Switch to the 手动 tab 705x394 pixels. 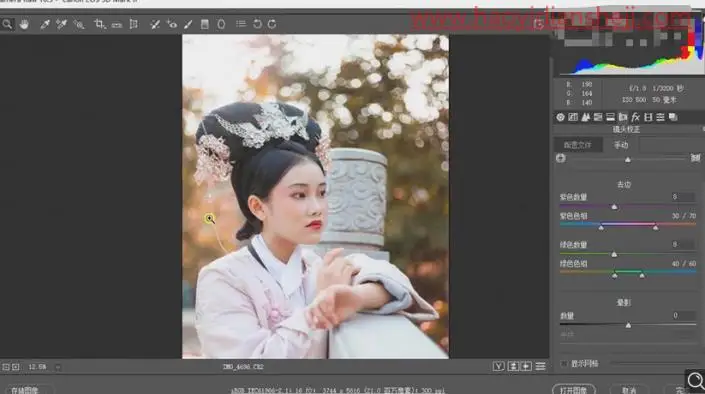pyautogui.click(x=621, y=145)
